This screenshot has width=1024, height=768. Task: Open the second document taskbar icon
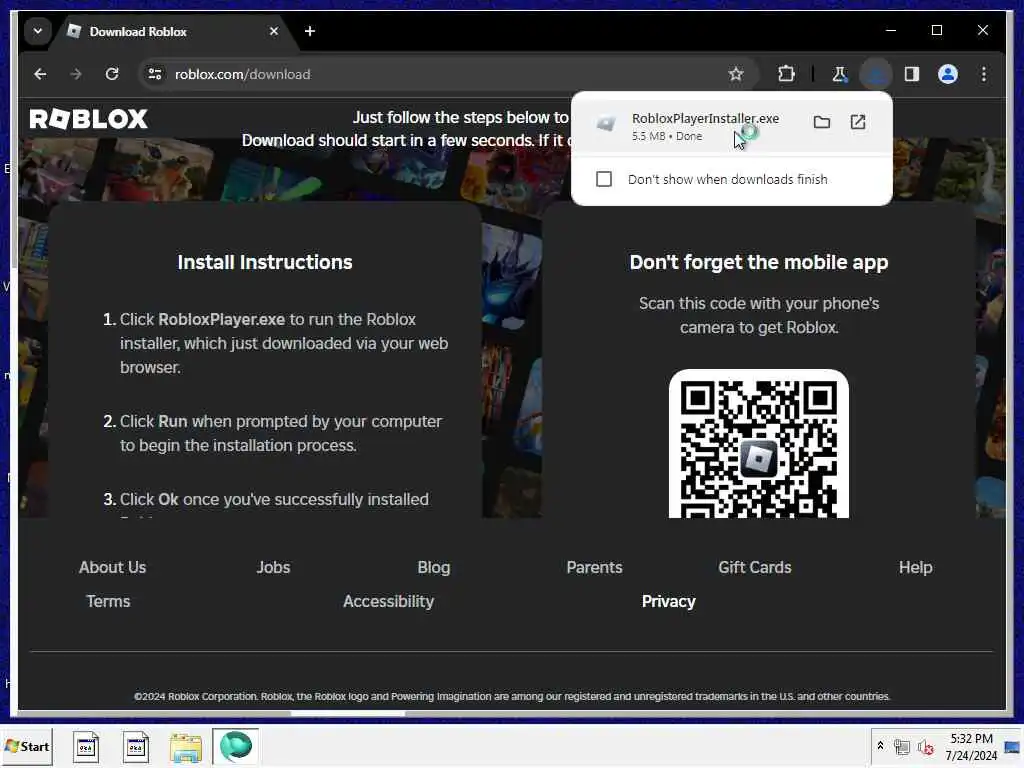[x=136, y=746]
